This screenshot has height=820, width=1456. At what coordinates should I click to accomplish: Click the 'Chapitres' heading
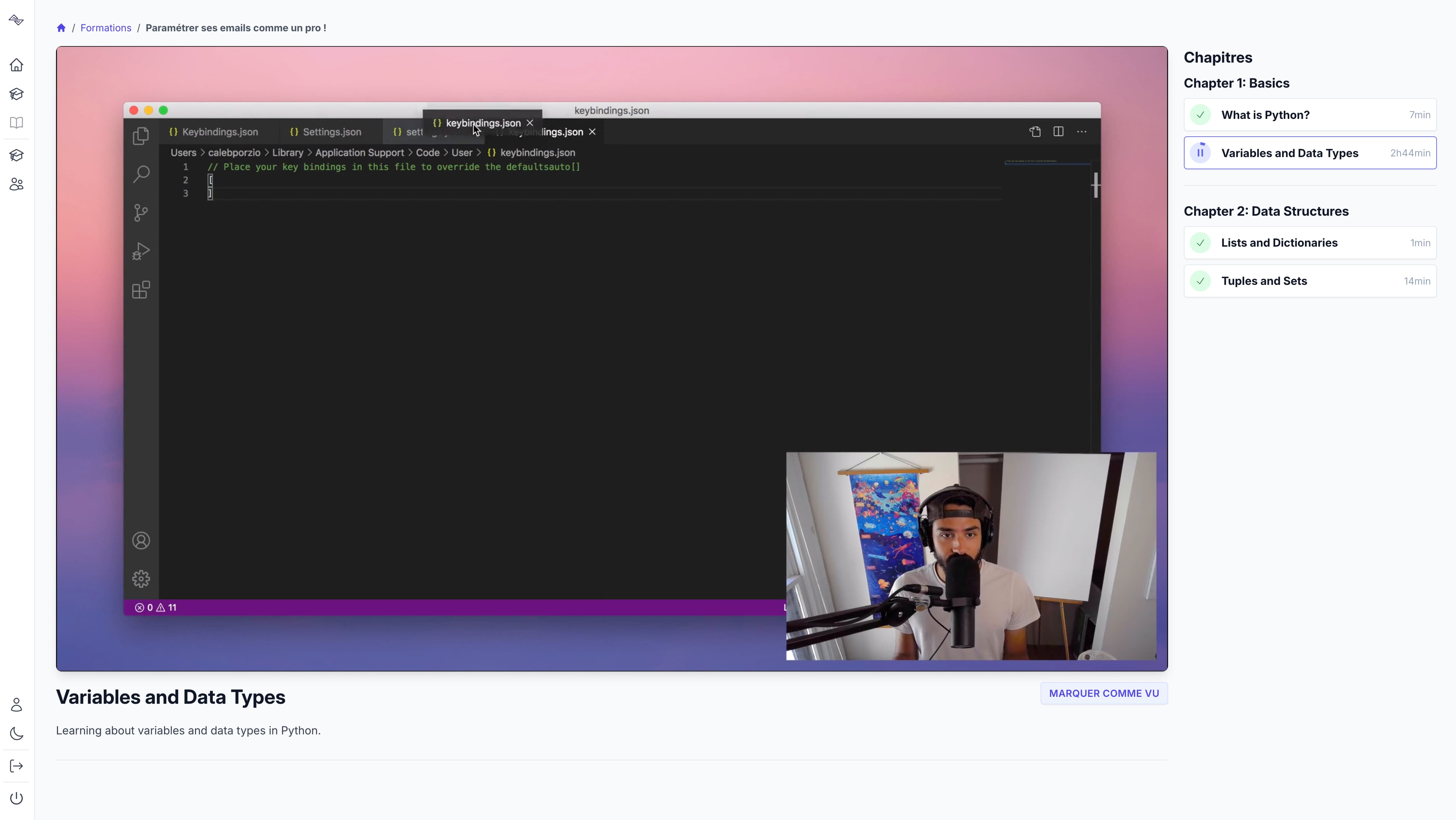click(x=1218, y=58)
